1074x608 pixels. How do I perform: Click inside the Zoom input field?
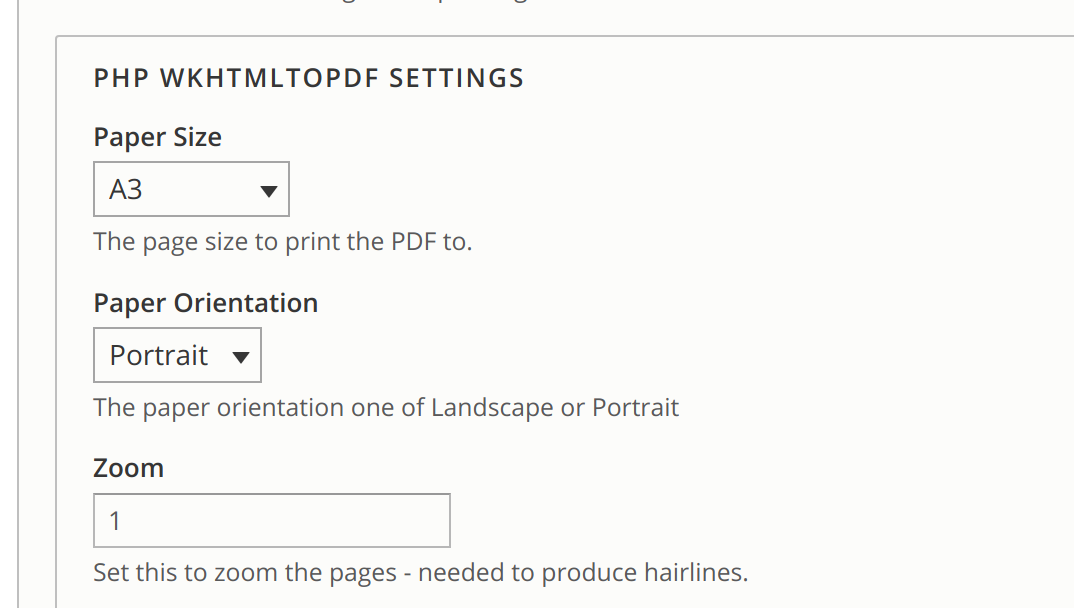pos(270,520)
